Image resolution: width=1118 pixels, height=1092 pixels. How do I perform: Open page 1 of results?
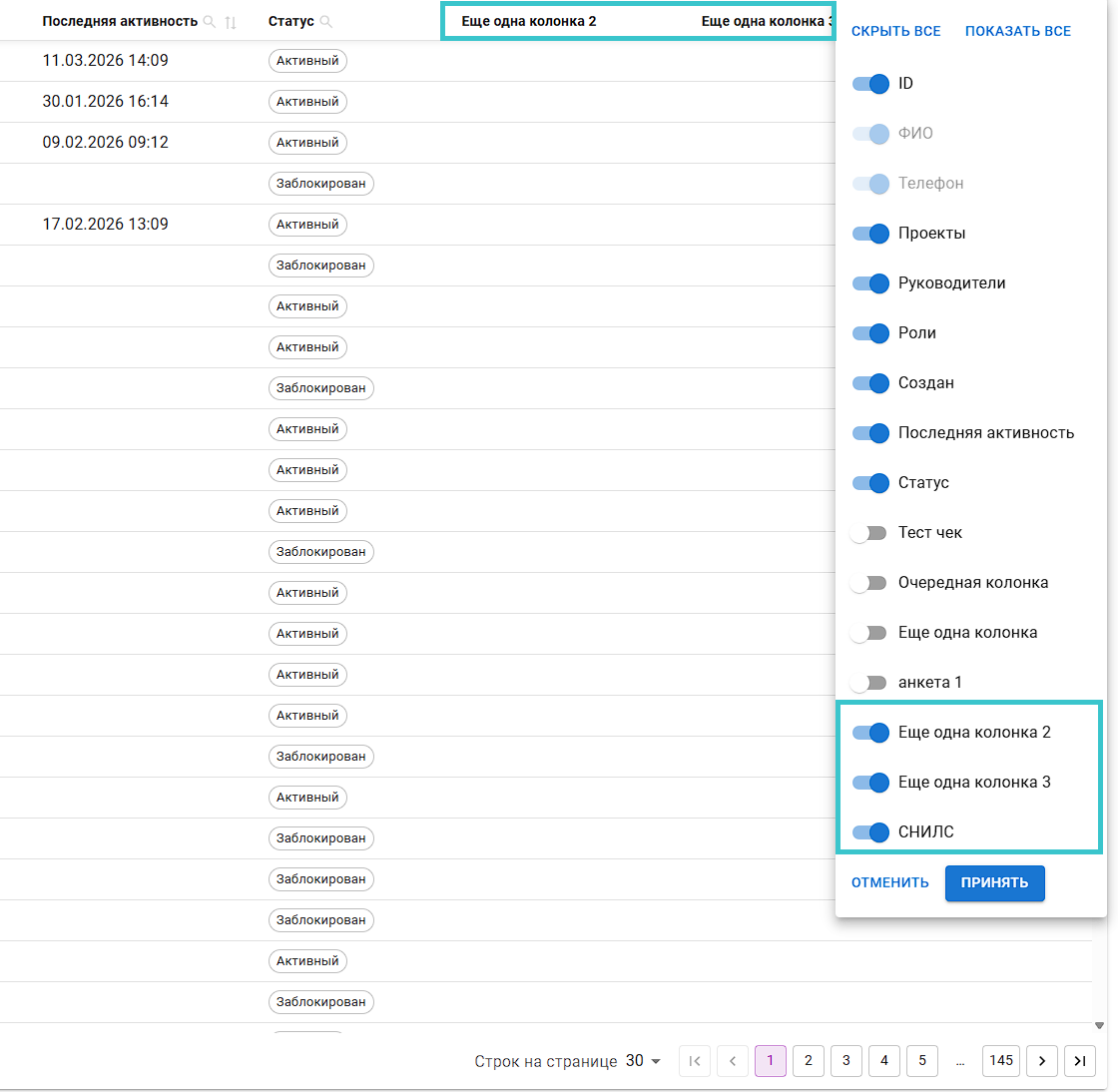coord(770,1061)
